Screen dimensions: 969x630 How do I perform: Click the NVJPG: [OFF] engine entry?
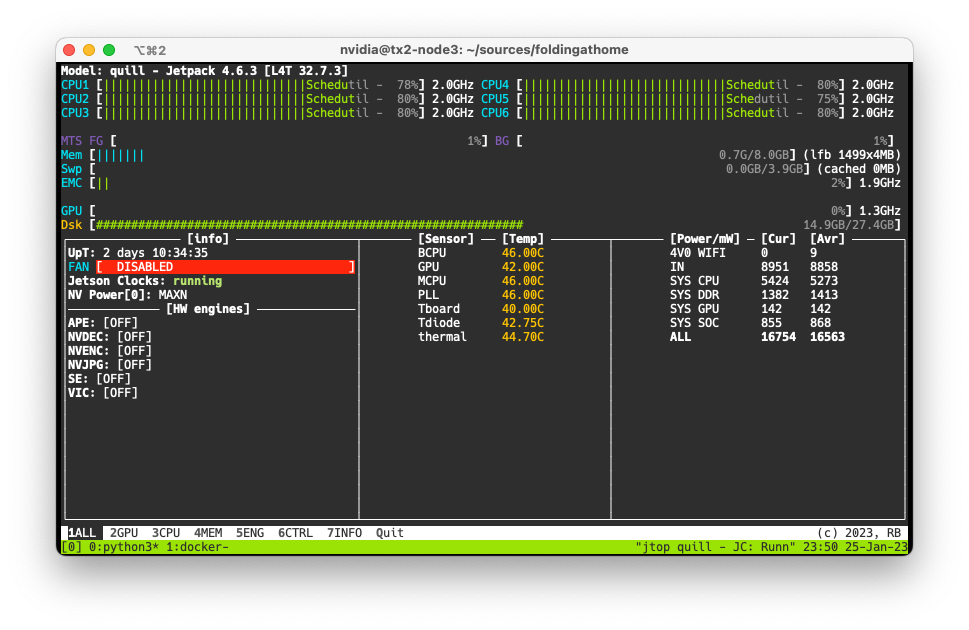pos(109,365)
